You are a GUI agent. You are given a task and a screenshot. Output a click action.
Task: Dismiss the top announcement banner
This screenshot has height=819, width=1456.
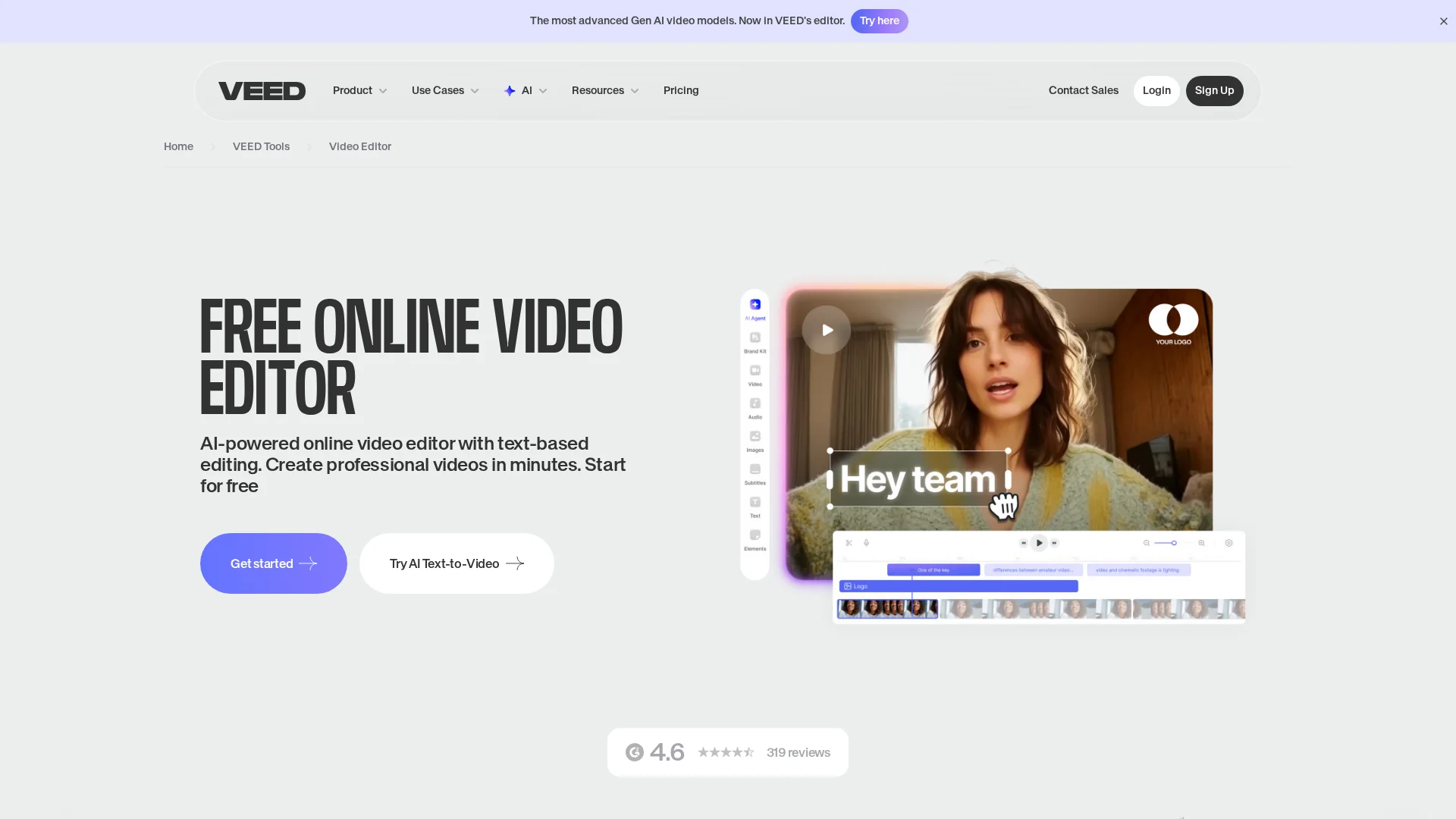click(x=1443, y=21)
